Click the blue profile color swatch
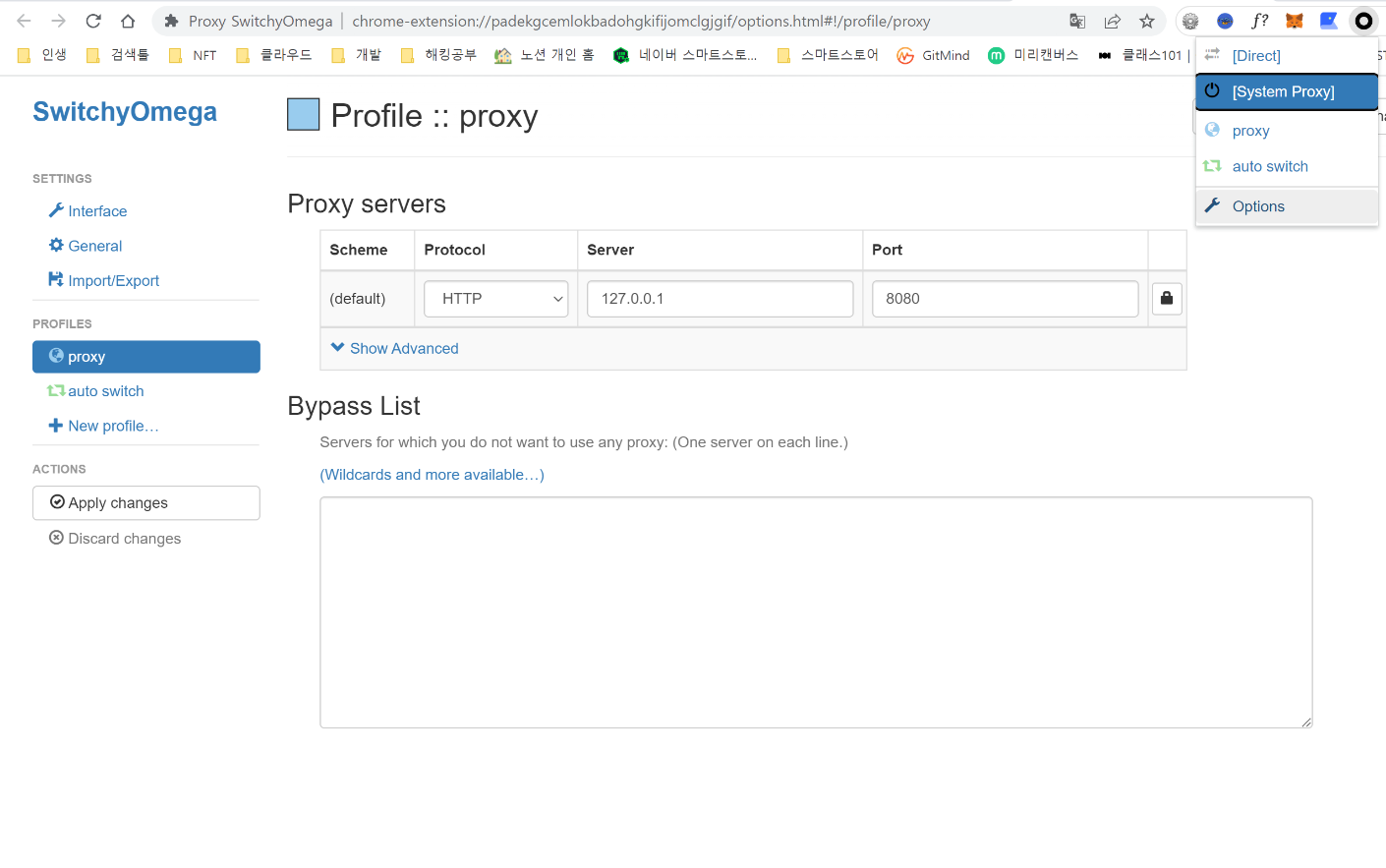Viewport: 1386px width, 868px height. pos(304,115)
